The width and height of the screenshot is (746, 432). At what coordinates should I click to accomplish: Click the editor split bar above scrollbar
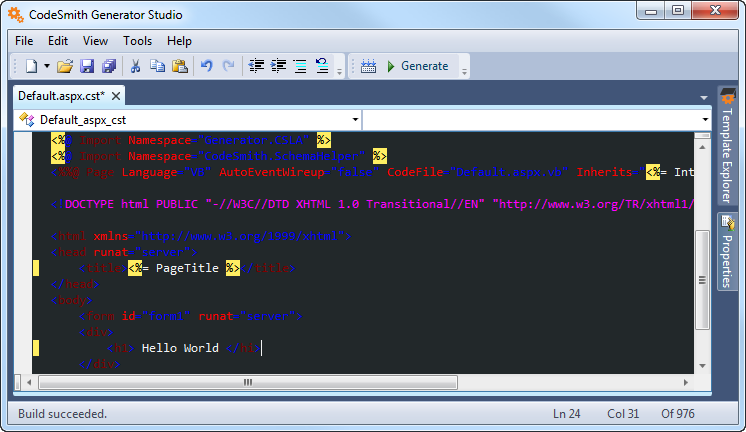coord(702,136)
